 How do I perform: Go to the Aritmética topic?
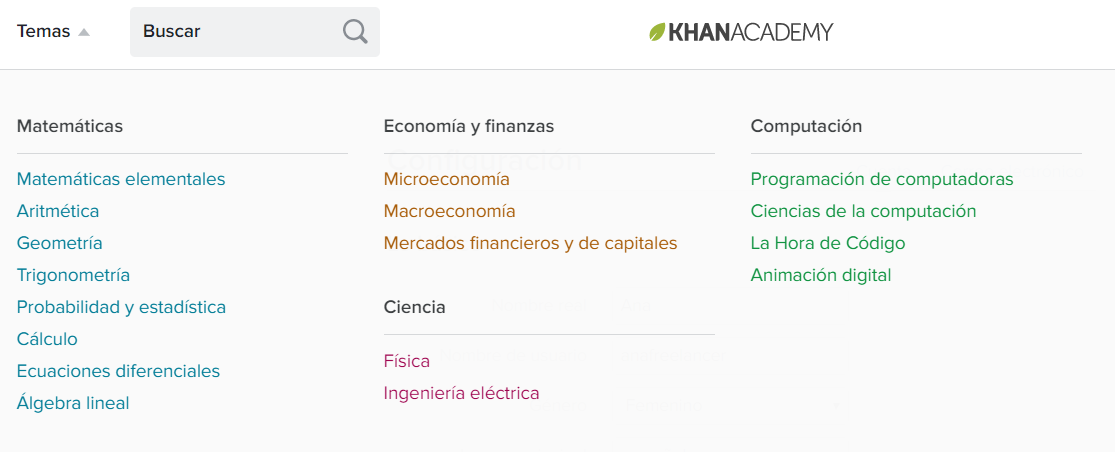58,211
